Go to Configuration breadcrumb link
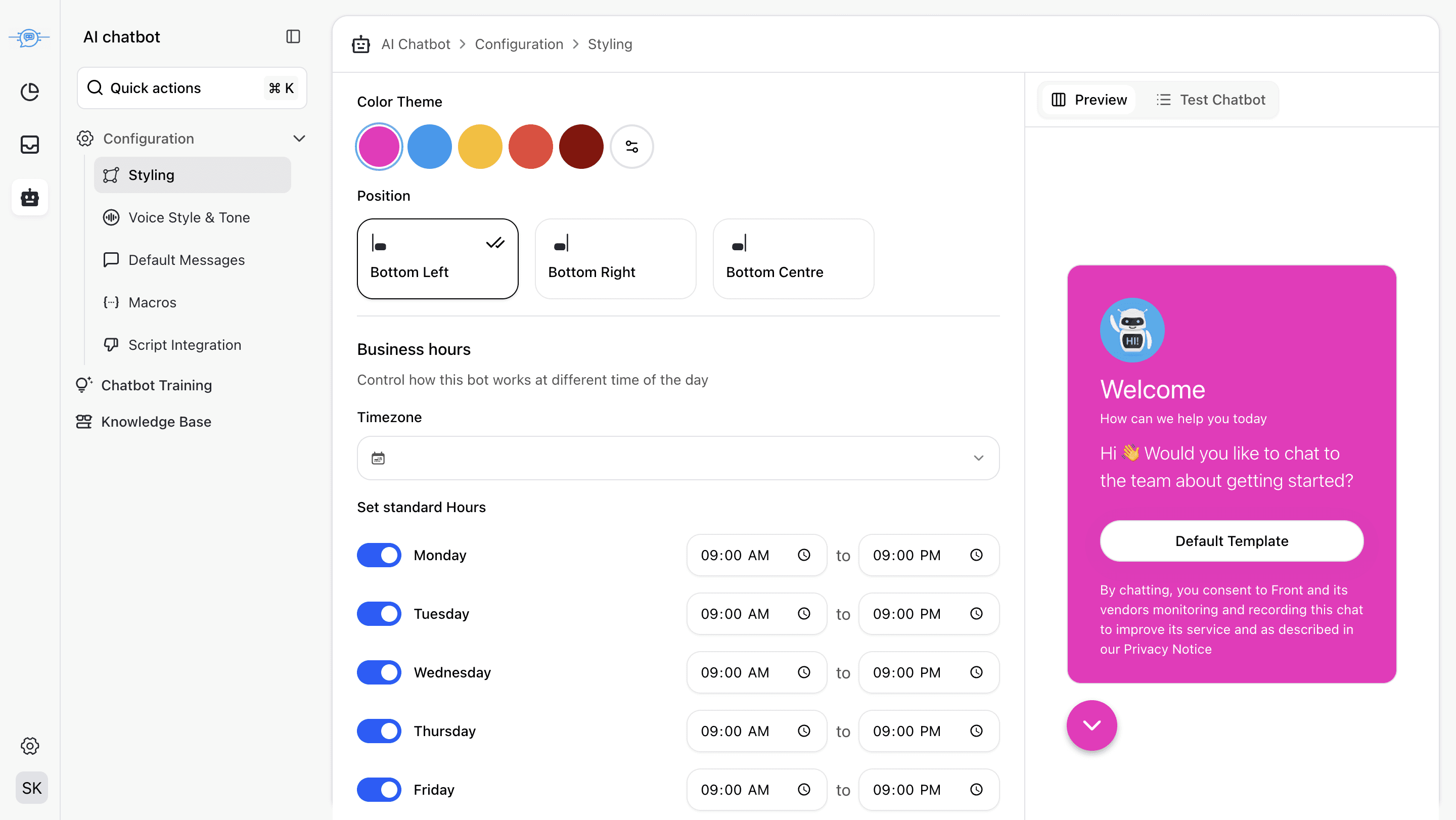 pos(518,44)
